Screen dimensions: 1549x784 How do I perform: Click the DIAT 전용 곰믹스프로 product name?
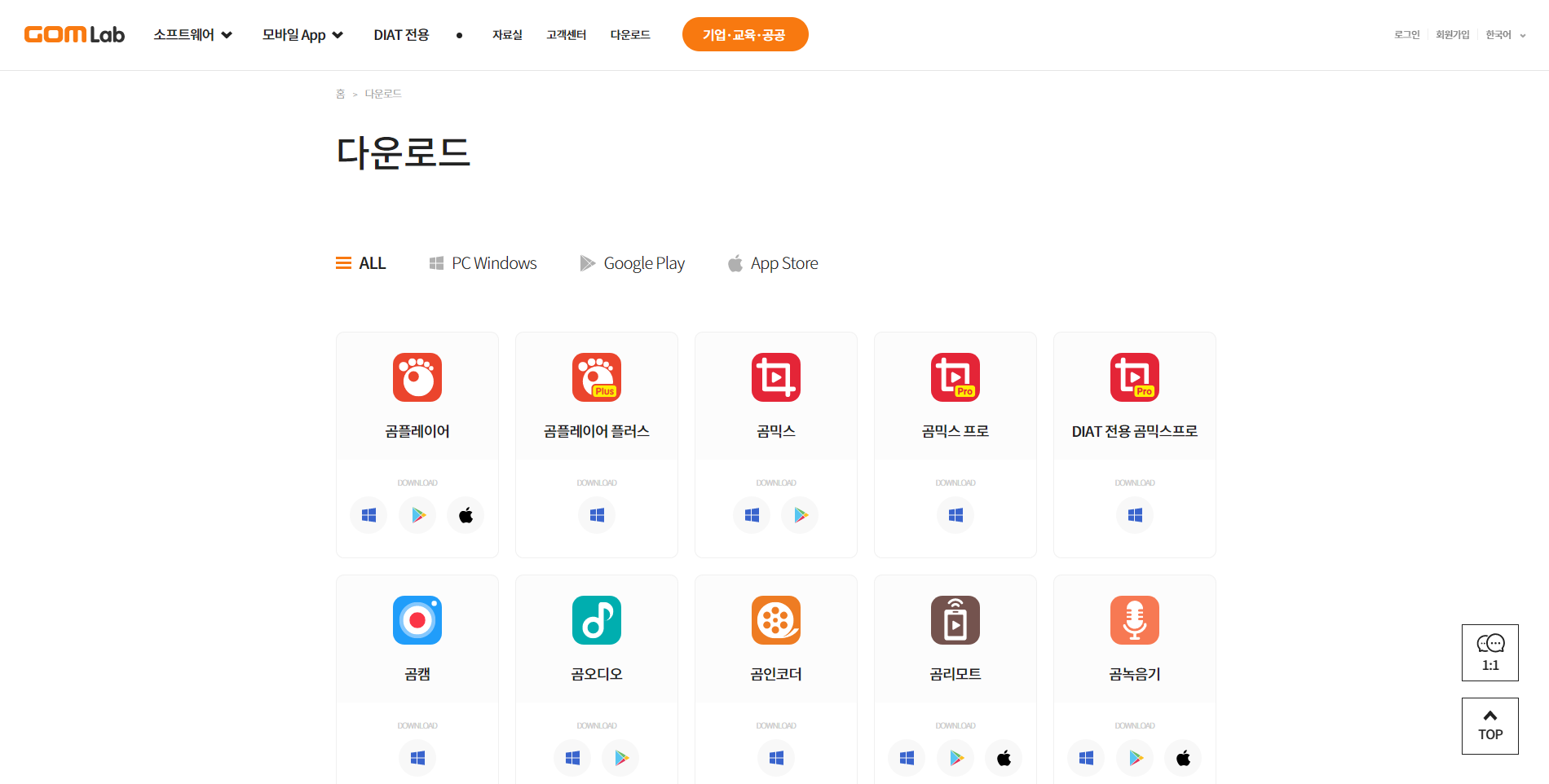[1135, 431]
